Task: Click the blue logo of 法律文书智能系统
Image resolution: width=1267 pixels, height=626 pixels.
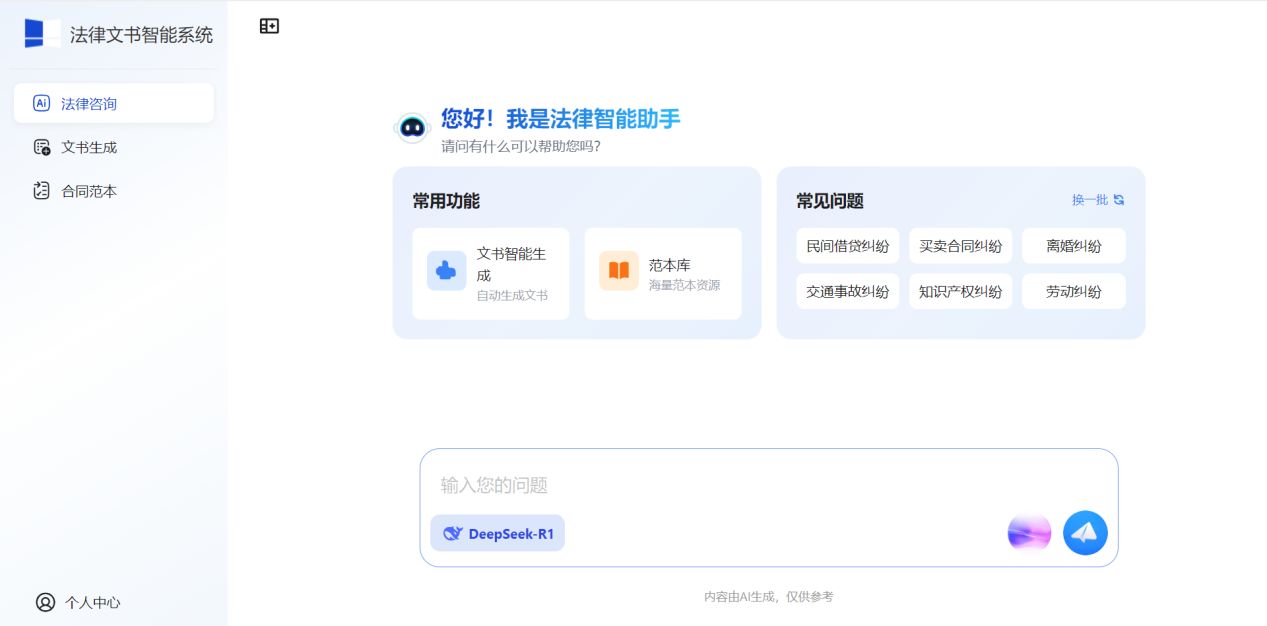Action: 42,34
